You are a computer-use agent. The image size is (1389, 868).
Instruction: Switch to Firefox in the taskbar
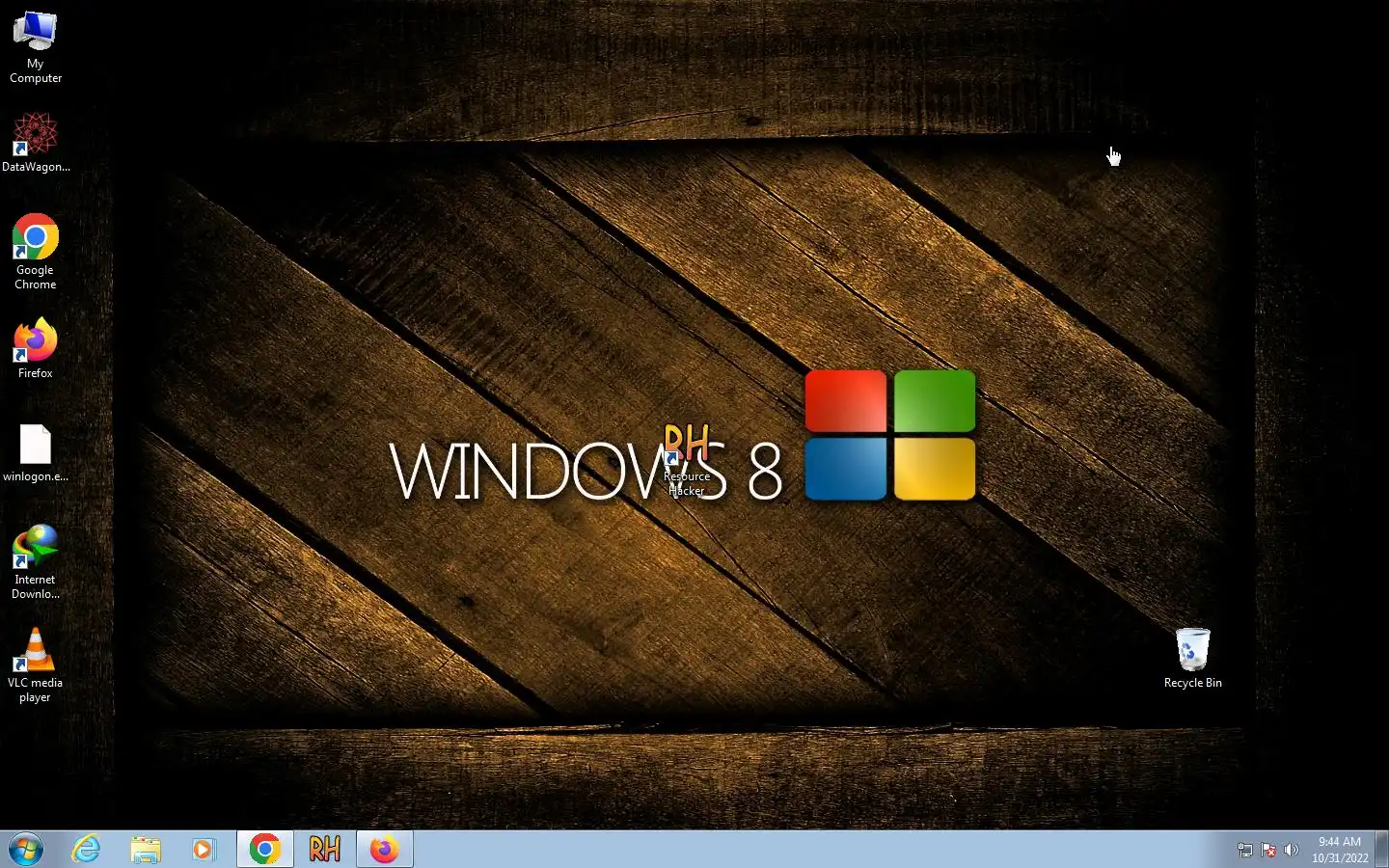[385, 850]
